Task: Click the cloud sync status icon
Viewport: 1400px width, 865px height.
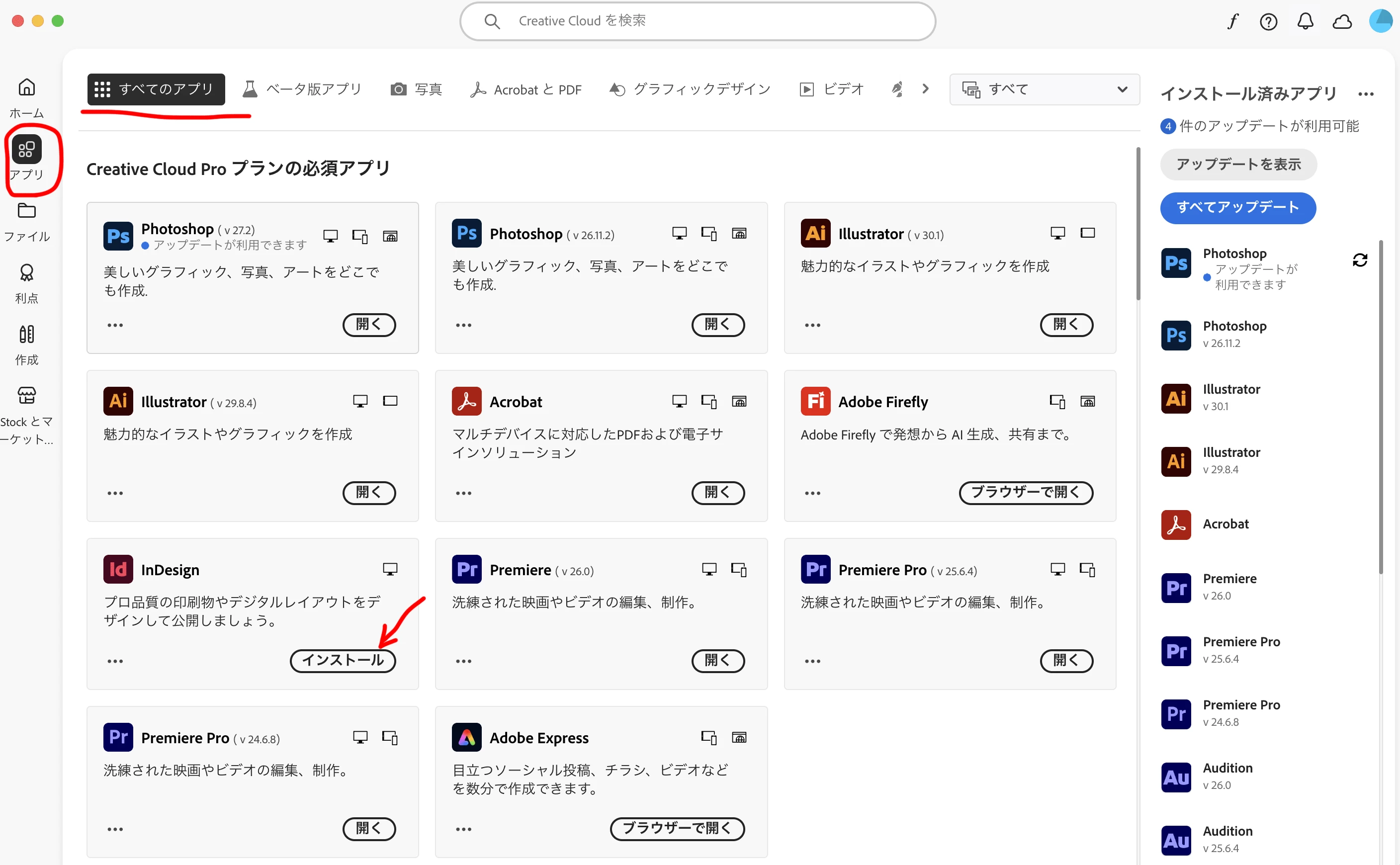Action: [1342, 22]
